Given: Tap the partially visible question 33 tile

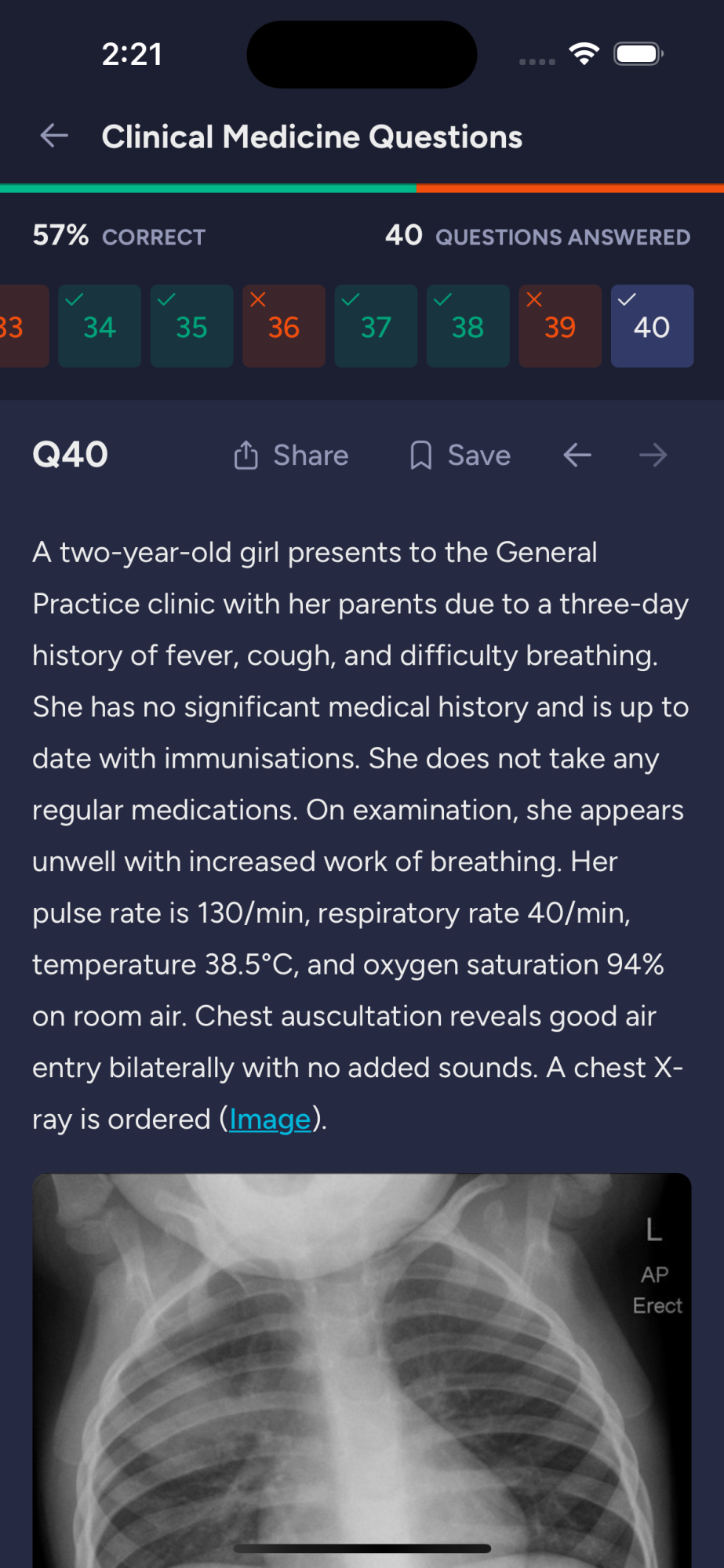Looking at the screenshot, I should pos(24,326).
